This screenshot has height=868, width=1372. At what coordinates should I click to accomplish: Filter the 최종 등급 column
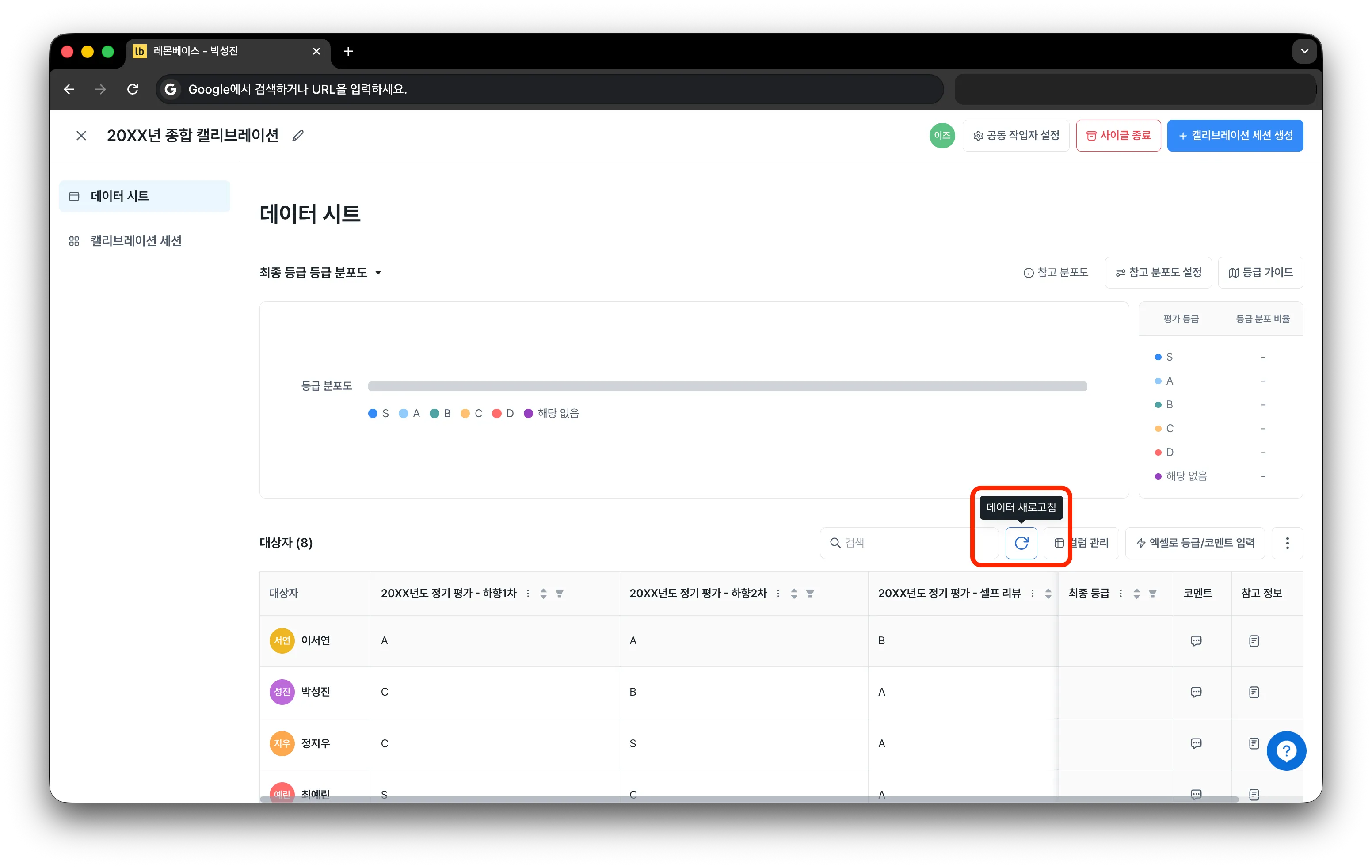coord(1152,594)
